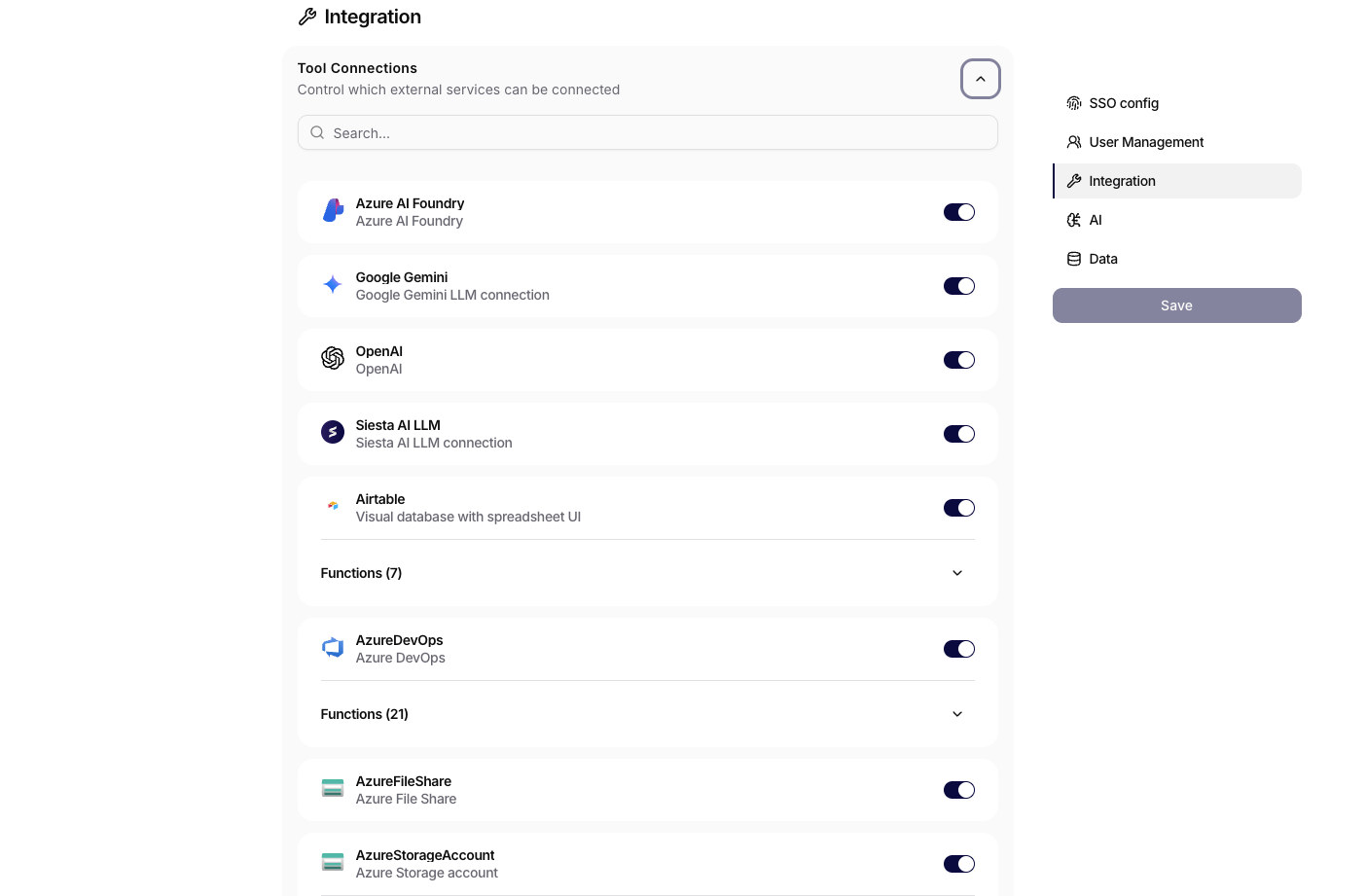Toggle the AzureStorageAccount connection switch

click(x=959, y=864)
